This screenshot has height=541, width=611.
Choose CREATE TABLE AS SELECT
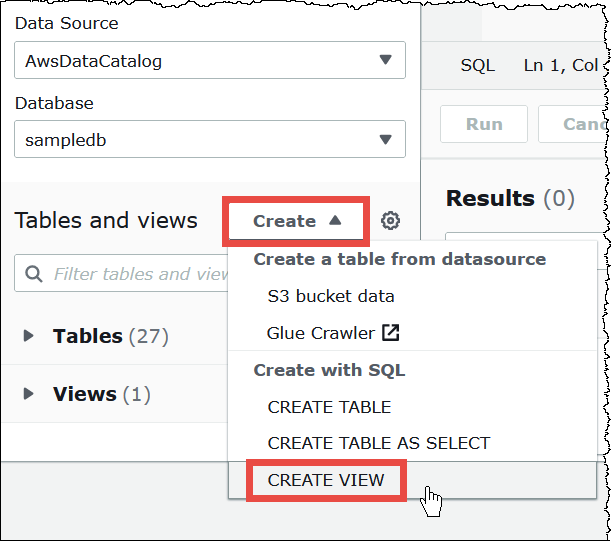tap(379, 443)
